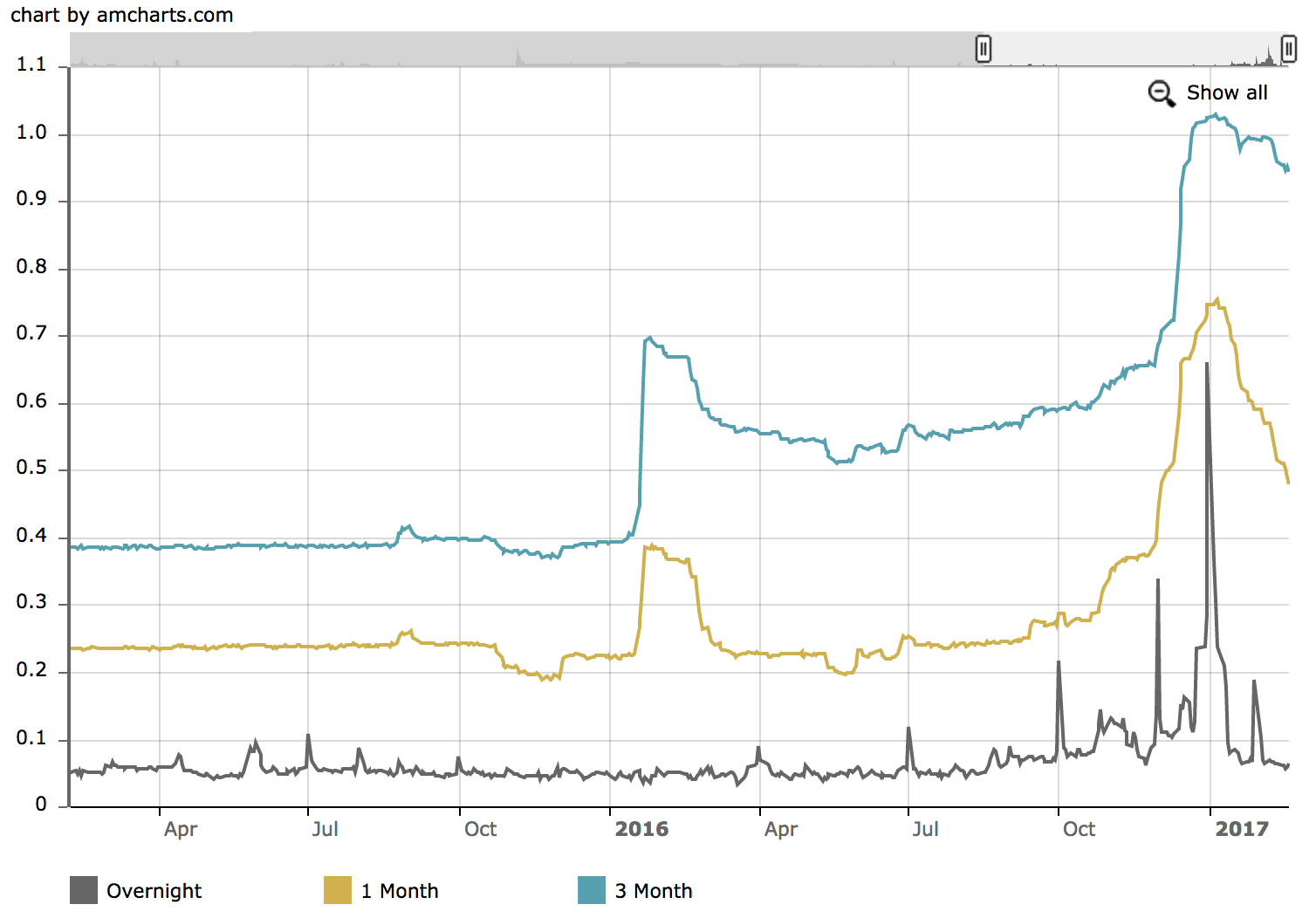Image resolution: width=1316 pixels, height=918 pixels.
Task: Click the 'Show all' text button
Action: point(1226,93)
